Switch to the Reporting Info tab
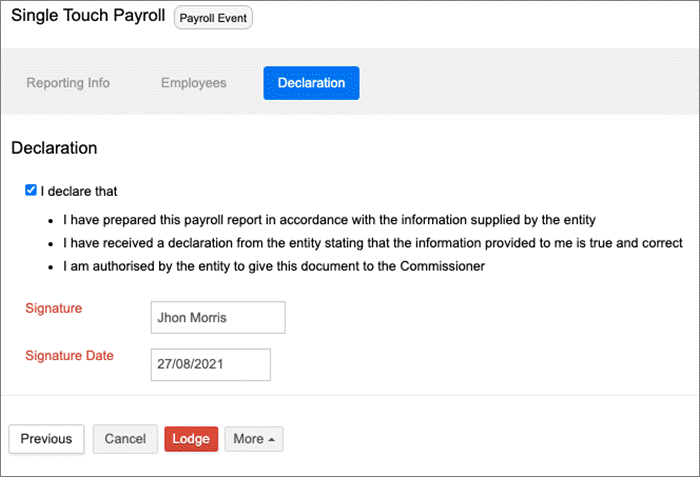 point(68,83)
